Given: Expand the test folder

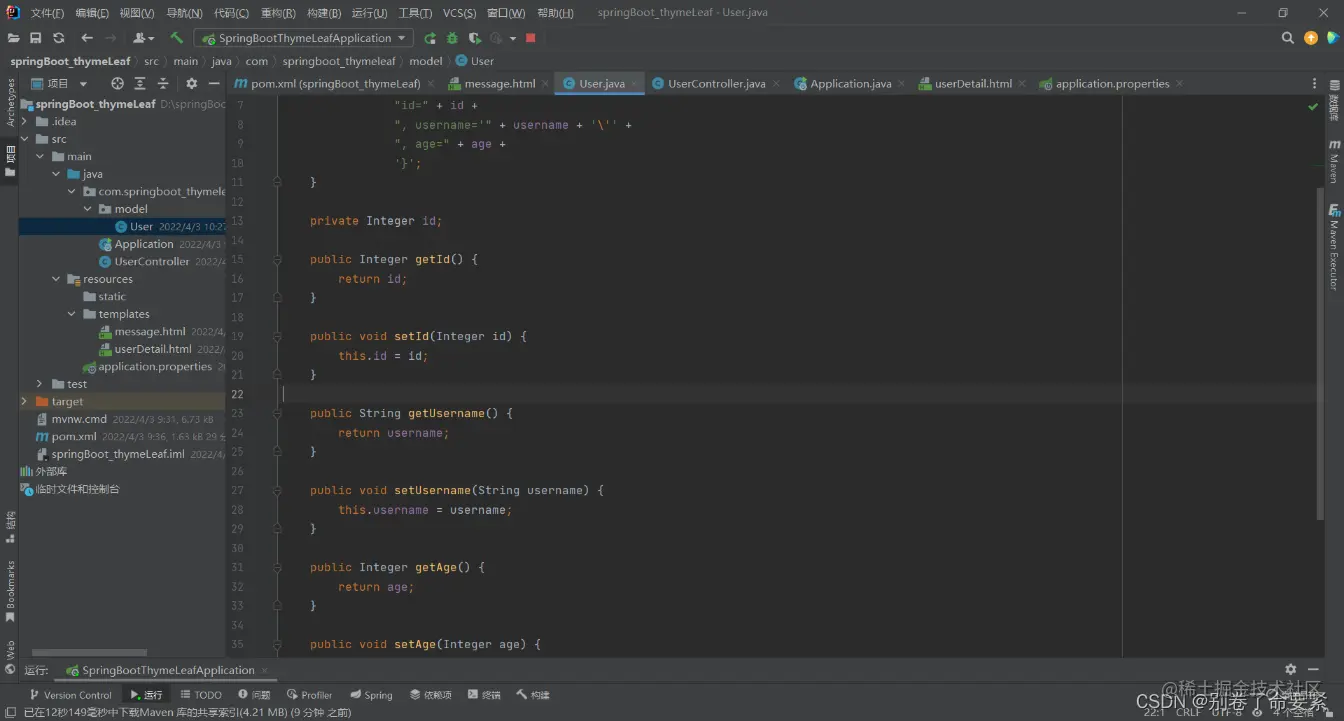Looking at the screenshot, I should (x=40, y=384).
